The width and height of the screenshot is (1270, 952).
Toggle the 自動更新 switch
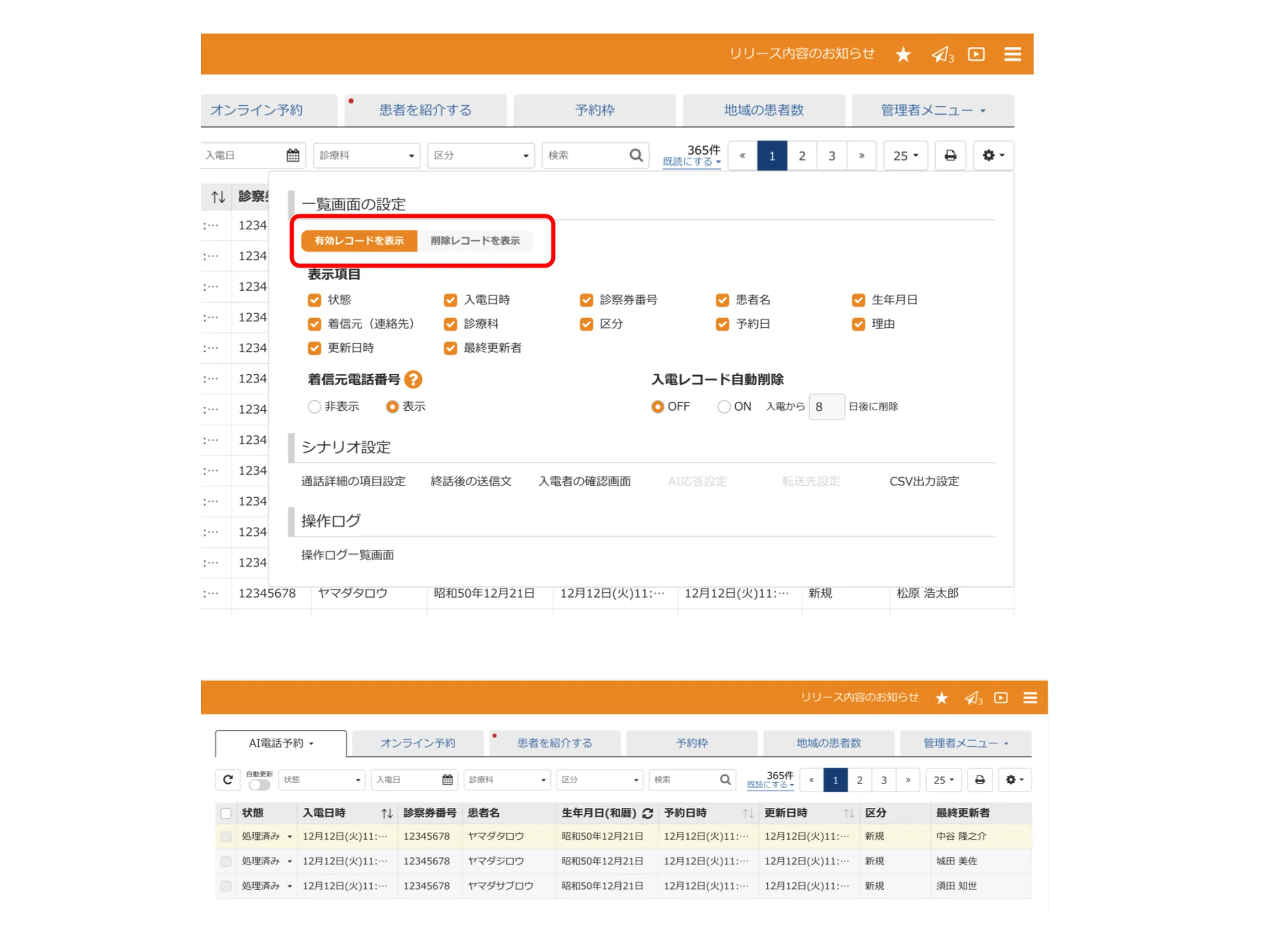point(259,785)
